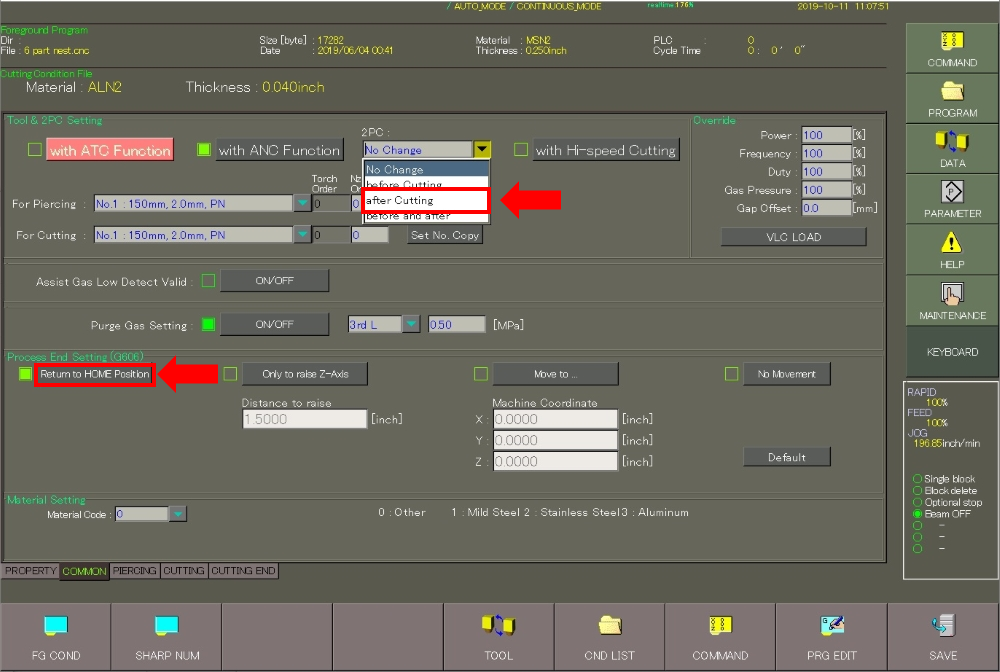This screenshot has height=672, width=1000.
Task: Expand the For Piercing nozzle dropdown
Action: (302, 204)
